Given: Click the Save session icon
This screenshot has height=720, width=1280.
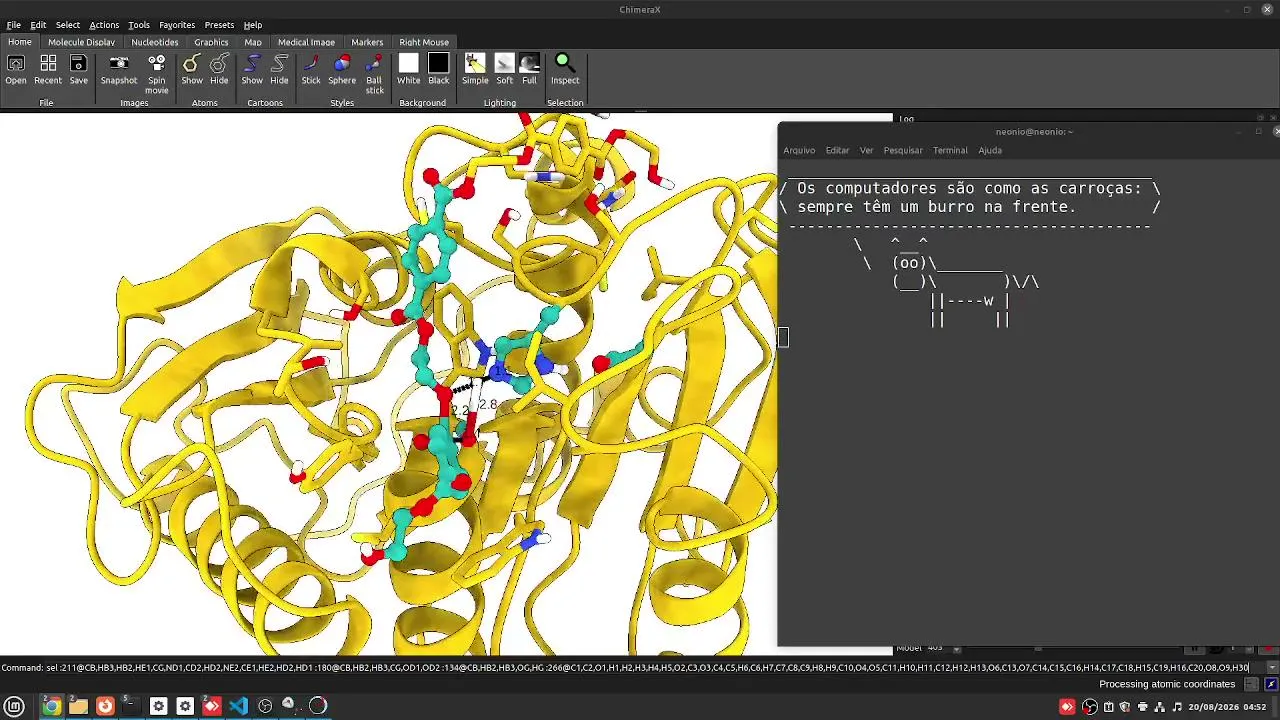Looking at the screenshot, I should pos(78,63).
